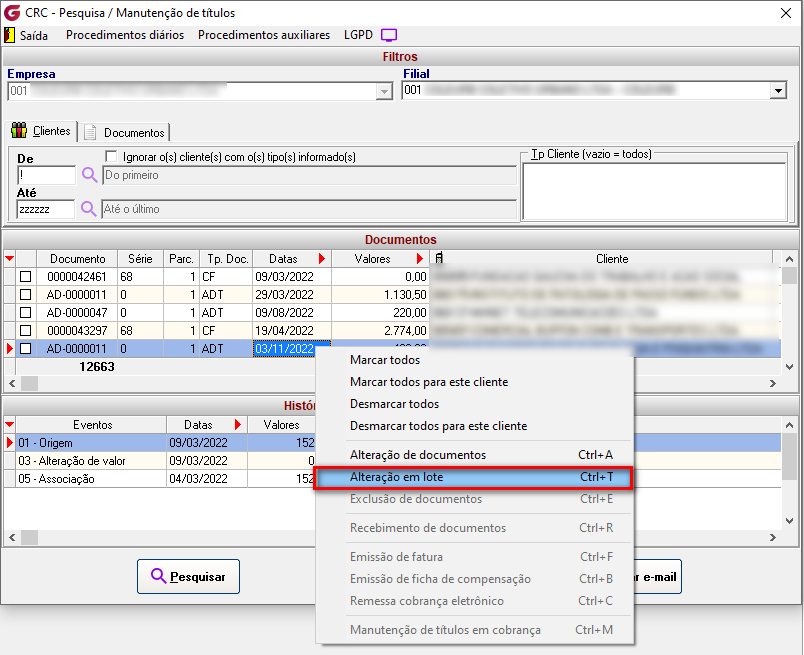Image resolution: width=804 pixels, height=655 pixels.
Task: Open Procedimentos diários menu
Action: (125, 35)
